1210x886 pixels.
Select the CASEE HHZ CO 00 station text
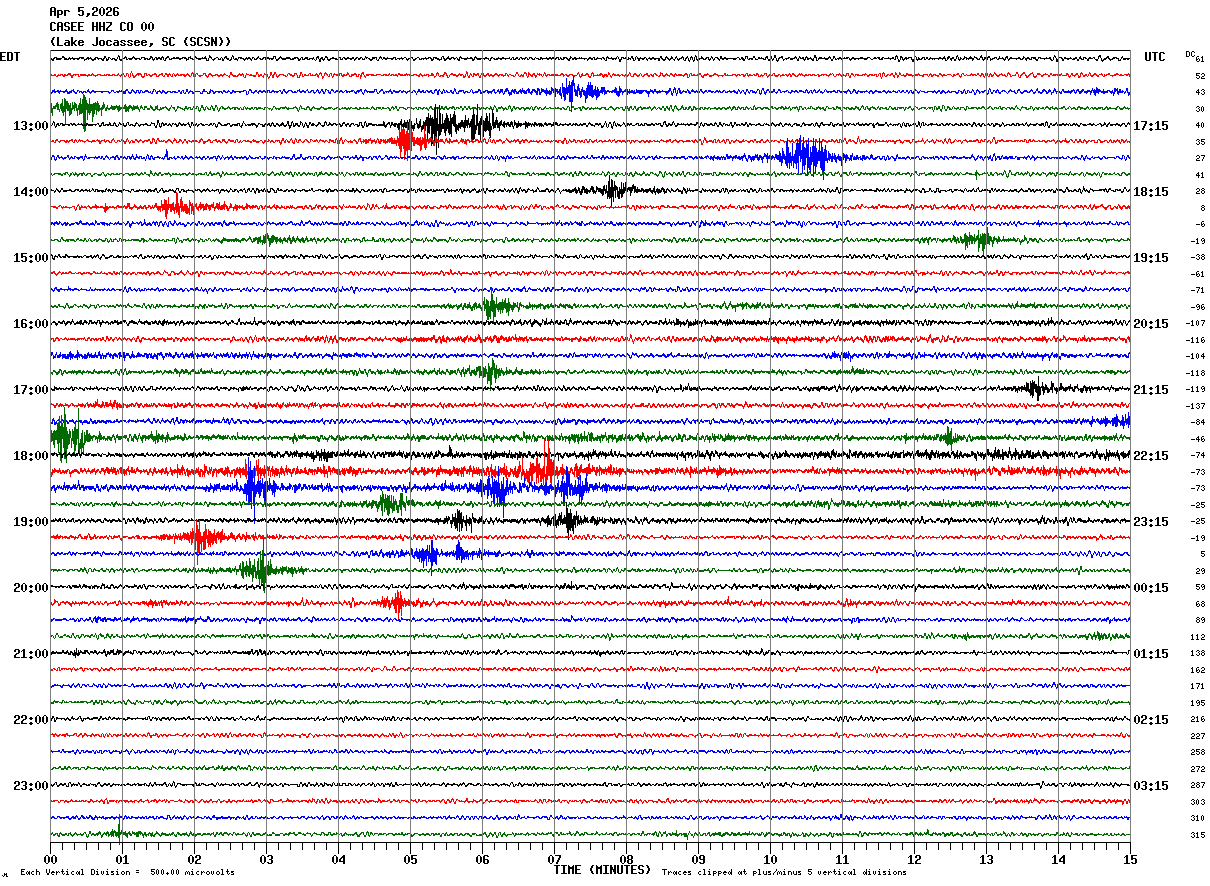102,27
